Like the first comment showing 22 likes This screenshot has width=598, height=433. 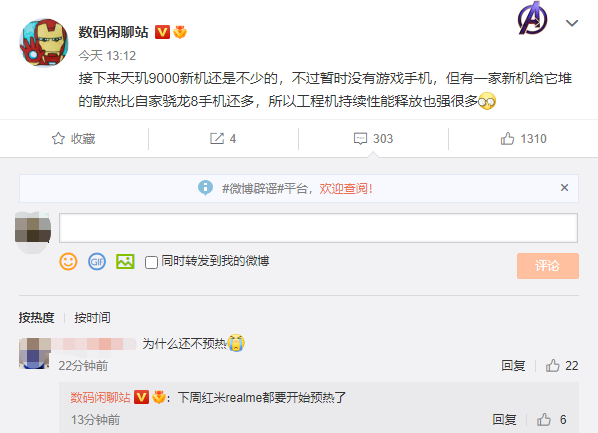pos(553,365)
